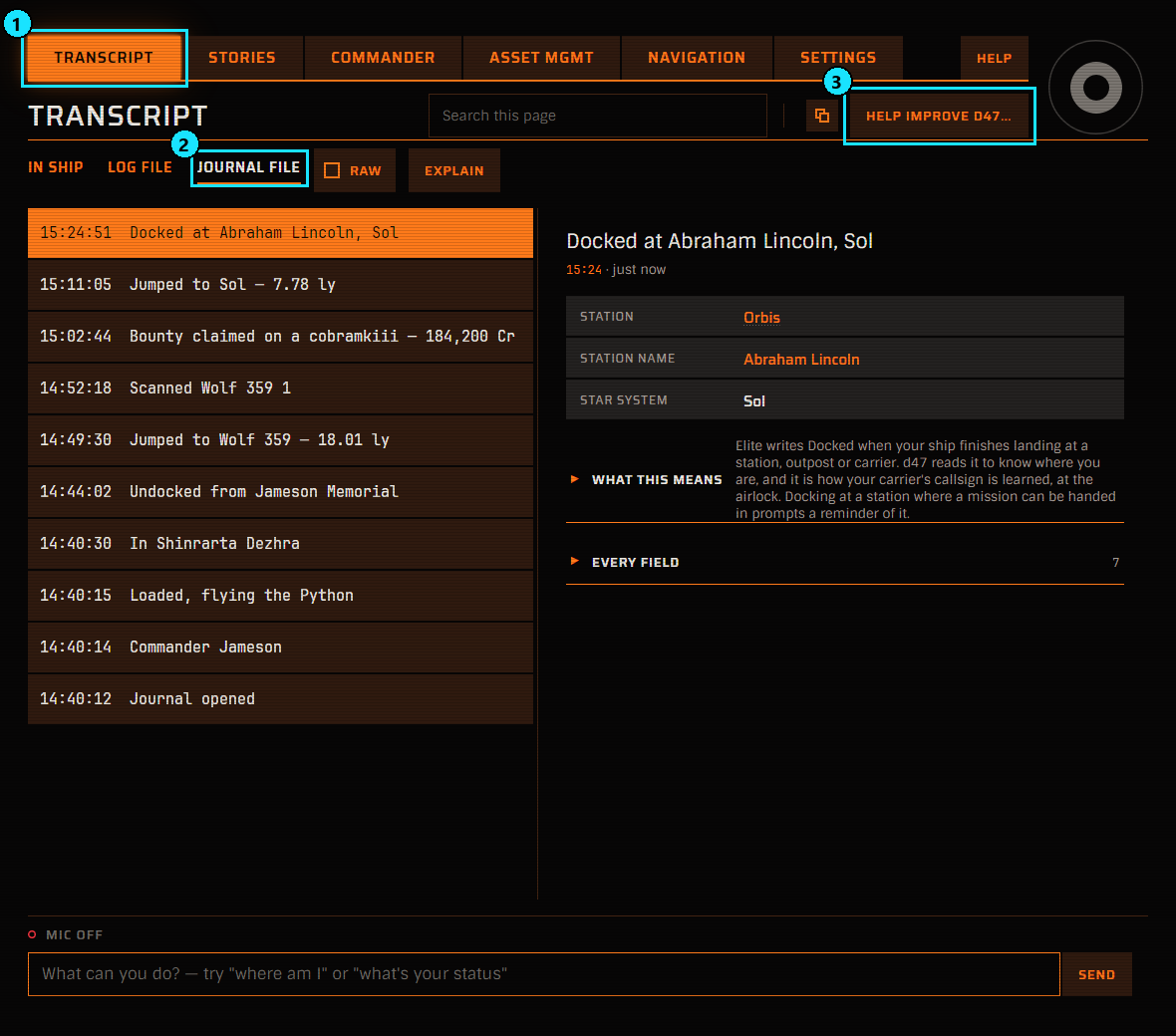Select the LOG FILE sub-tab
Image resolution: width=1176 pixels, height=1036 pixels.
point(140,167)
